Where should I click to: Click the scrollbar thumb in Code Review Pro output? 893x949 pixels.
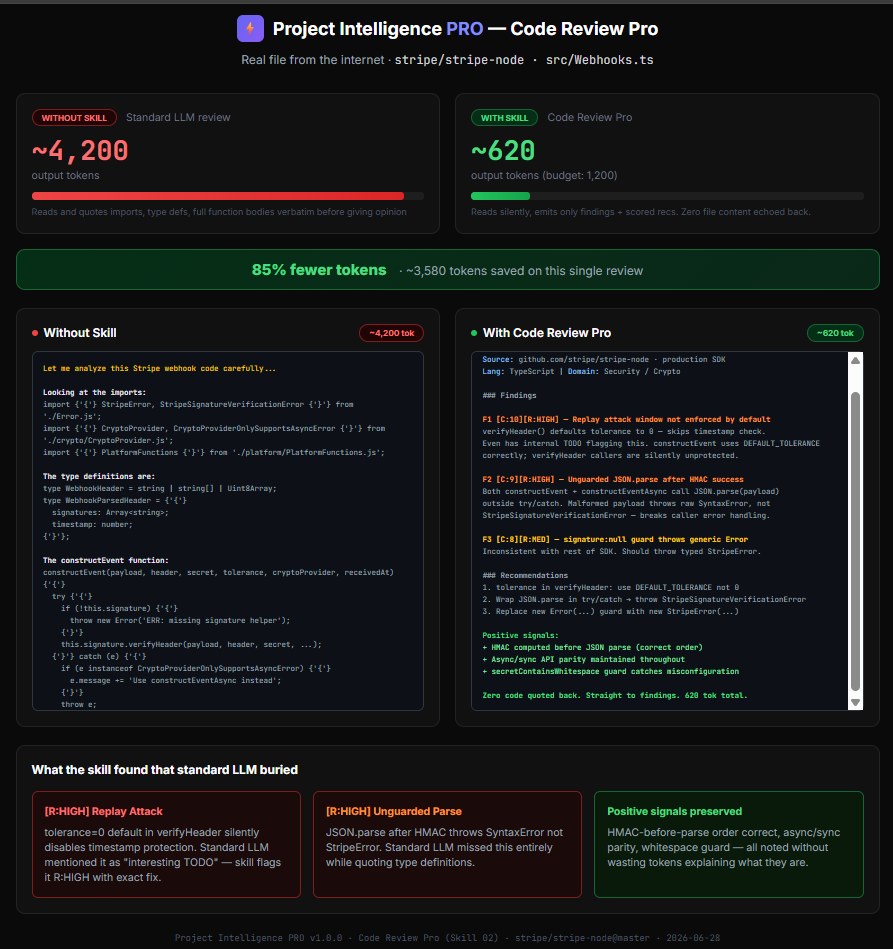[x=855, y=541]
